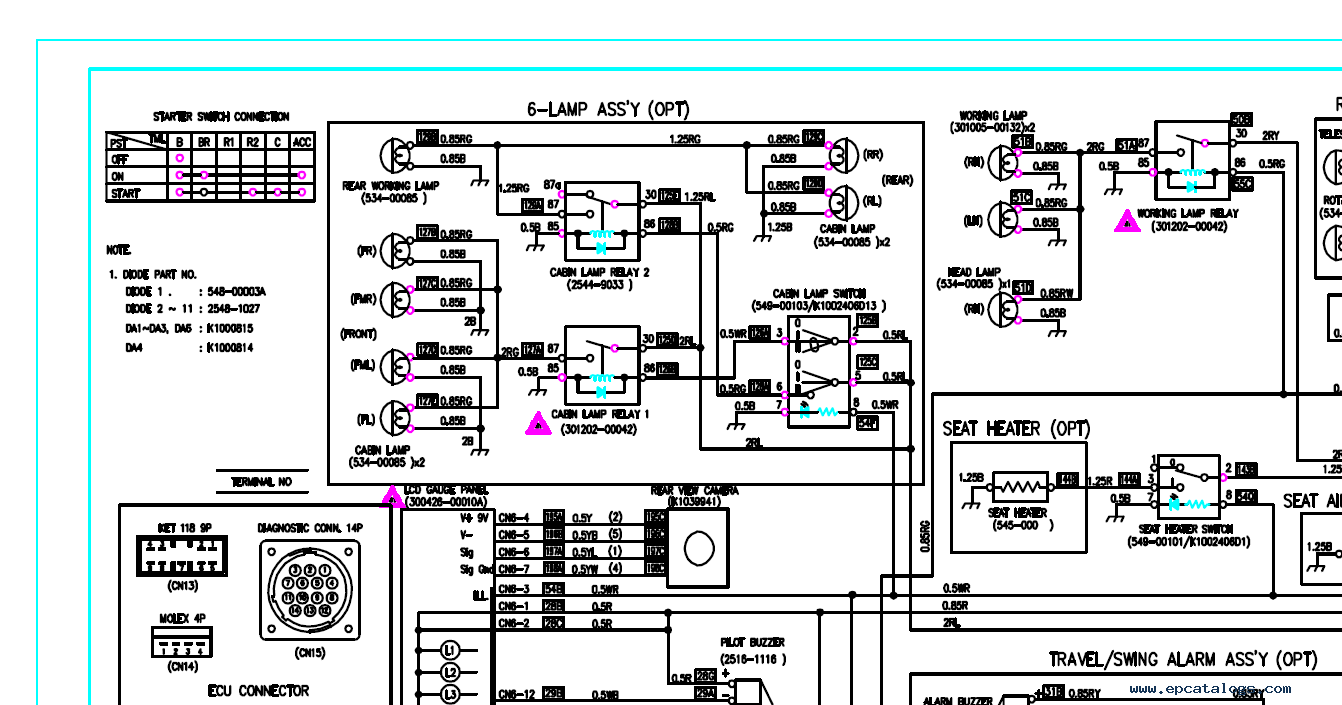Click the "ECU CONNECTOR" label
The image size is (1342, 705).
coord(258,691)
